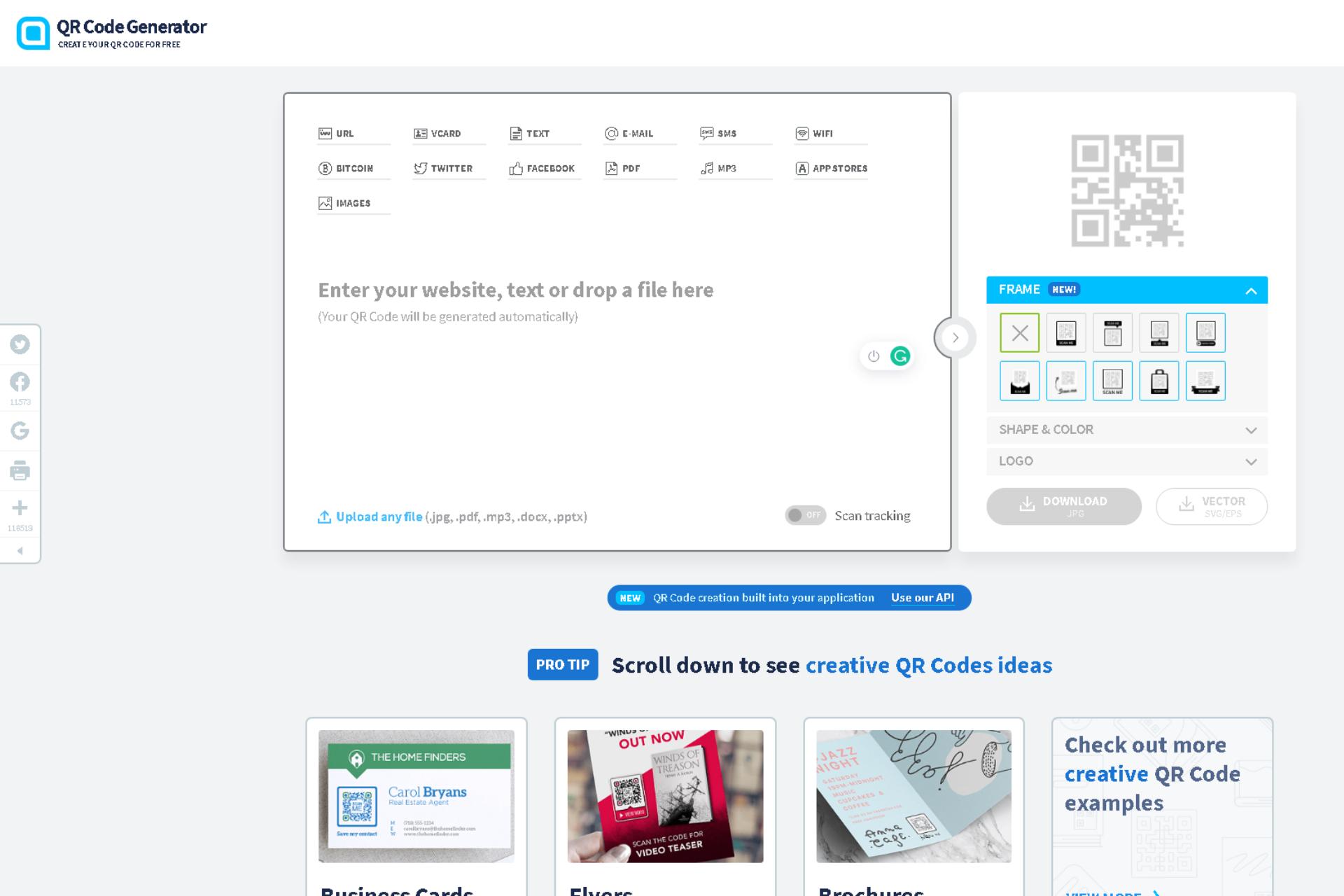Expand the LOGO section
The image size is (1344, 896).
[1127, 460]
